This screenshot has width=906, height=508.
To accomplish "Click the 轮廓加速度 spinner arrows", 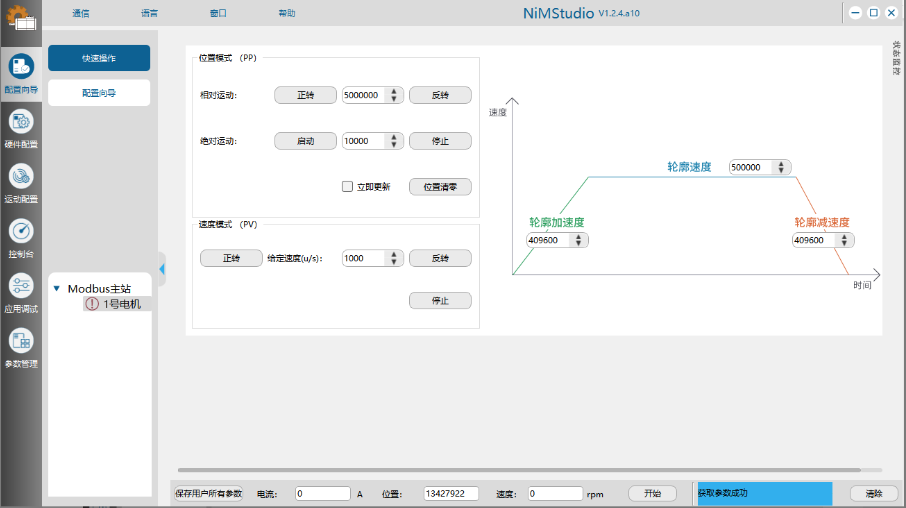I will [579, 240].
